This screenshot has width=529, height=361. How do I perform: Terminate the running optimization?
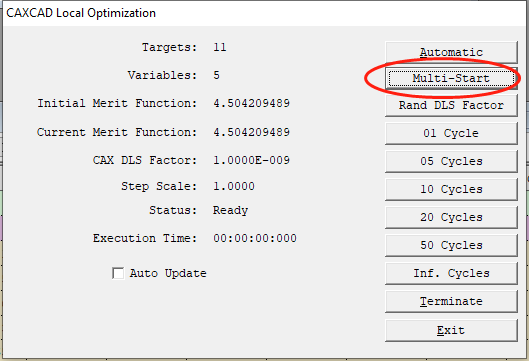click(451, 301)
